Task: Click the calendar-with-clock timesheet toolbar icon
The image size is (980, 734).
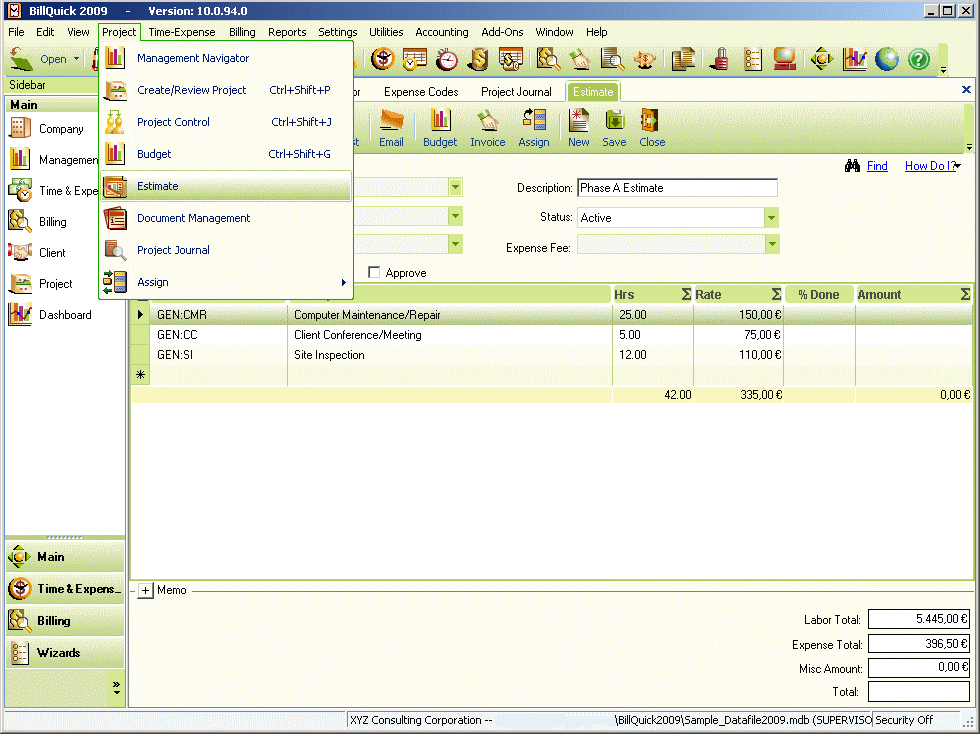Action: 415,59
